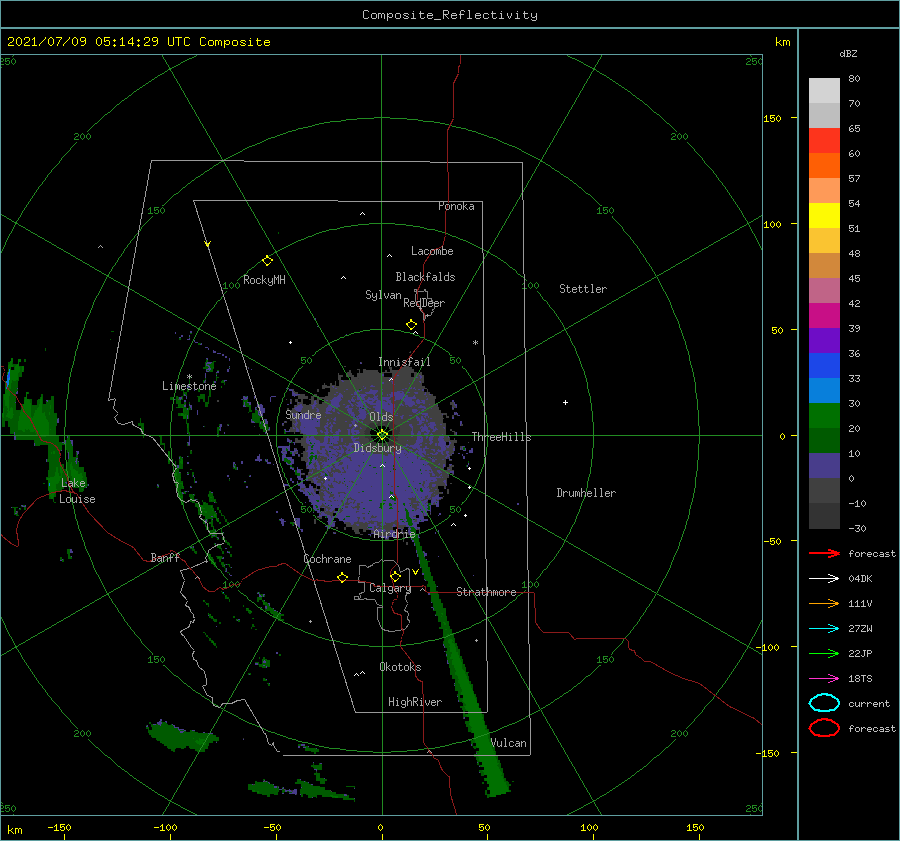Click the Sundre label
The height and width of the screenshot is (841, 900).
click(303, 414)
